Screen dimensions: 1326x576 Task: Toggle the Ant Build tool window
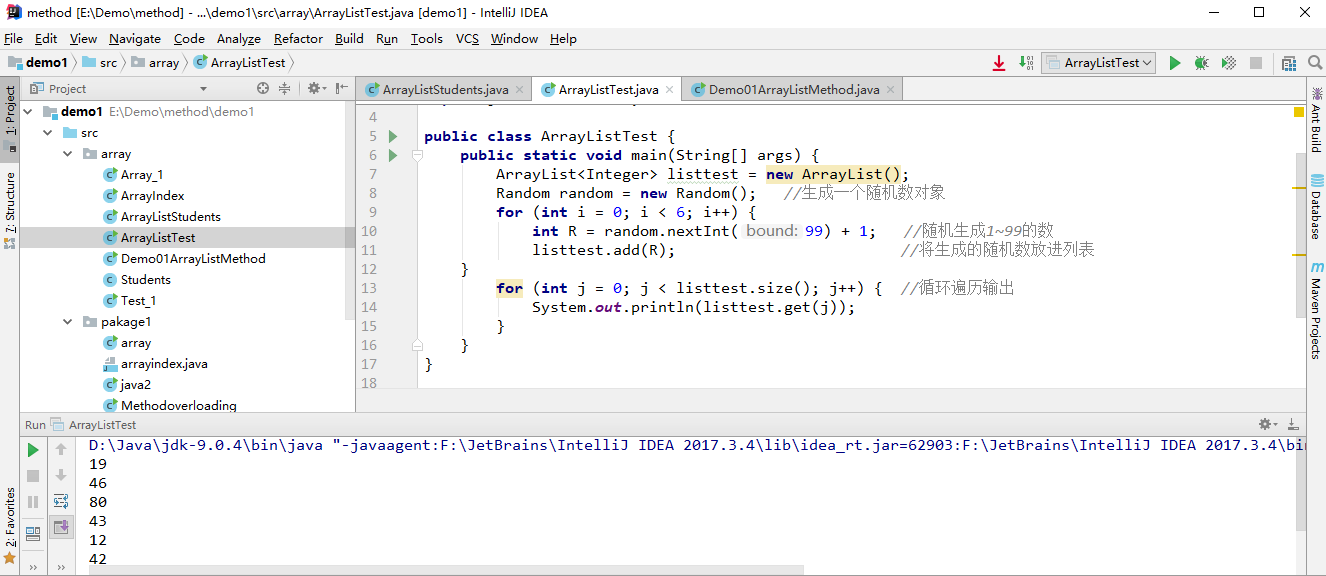[x=1316, y=119]
